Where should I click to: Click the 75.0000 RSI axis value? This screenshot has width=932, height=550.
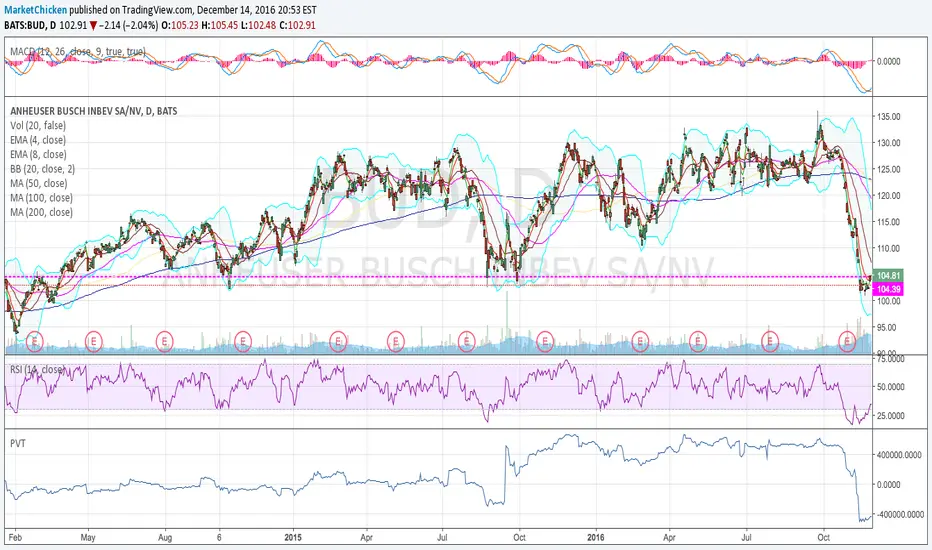[x=891, y=359]
